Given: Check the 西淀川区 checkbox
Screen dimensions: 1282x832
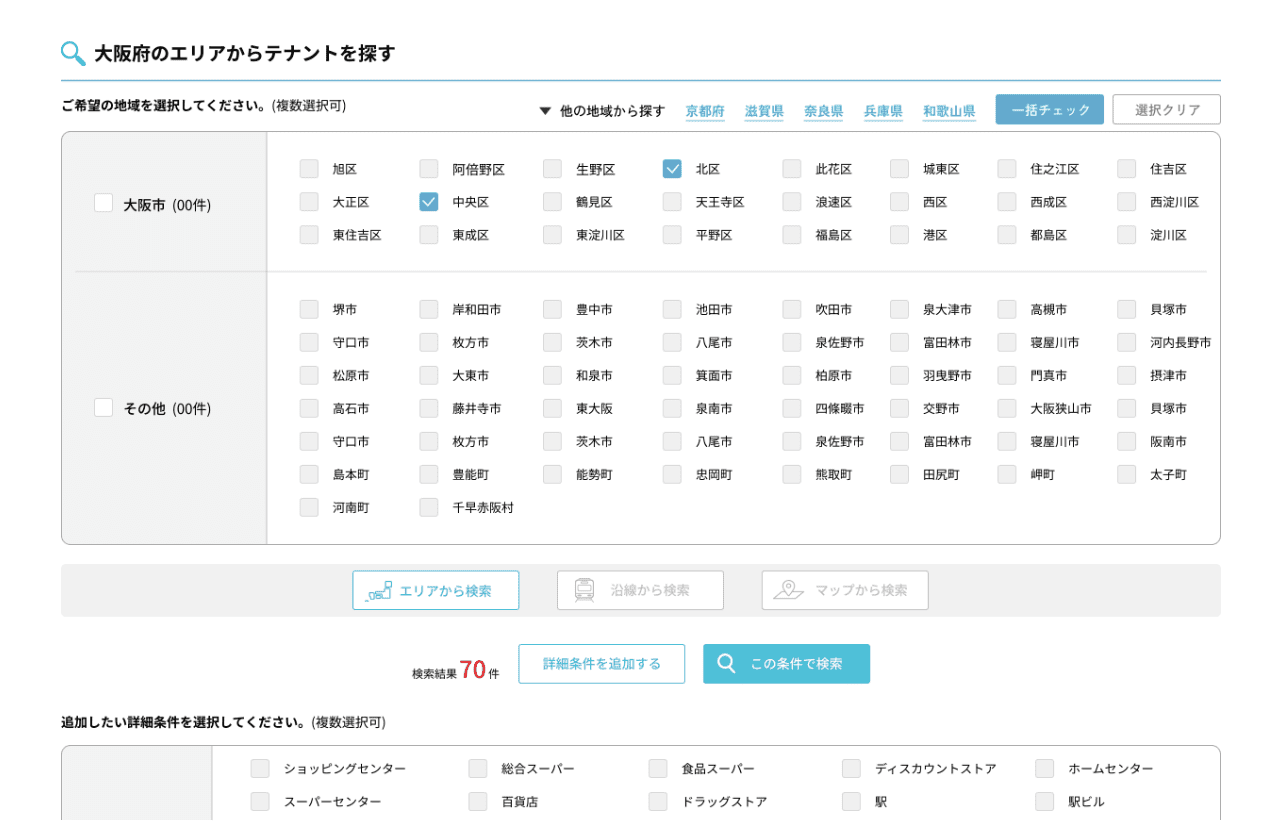Looking at the screenshot, I should click(x=1127, y=202).
